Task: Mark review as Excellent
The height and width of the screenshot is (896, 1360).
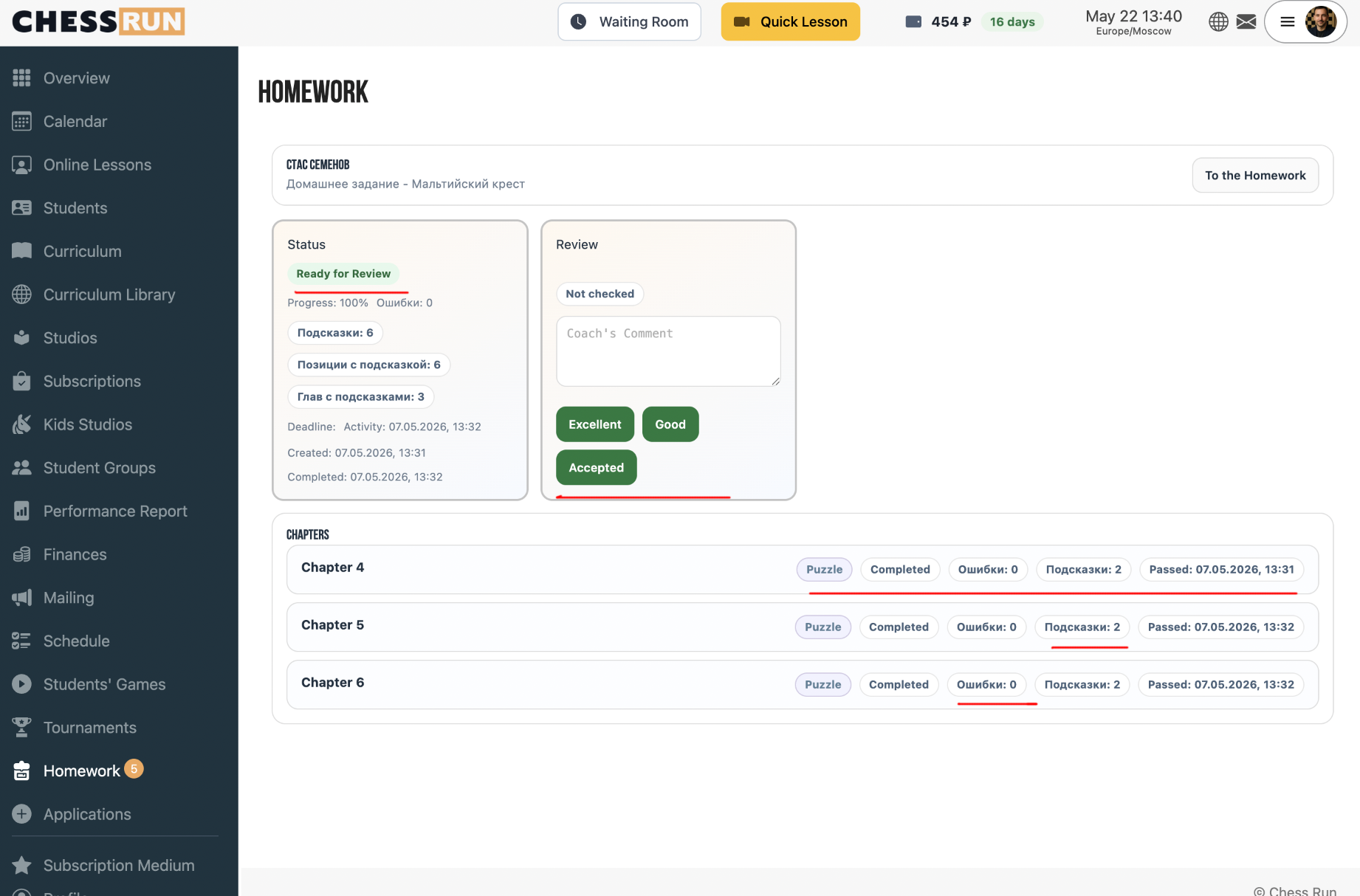Action: click(595, 424)
